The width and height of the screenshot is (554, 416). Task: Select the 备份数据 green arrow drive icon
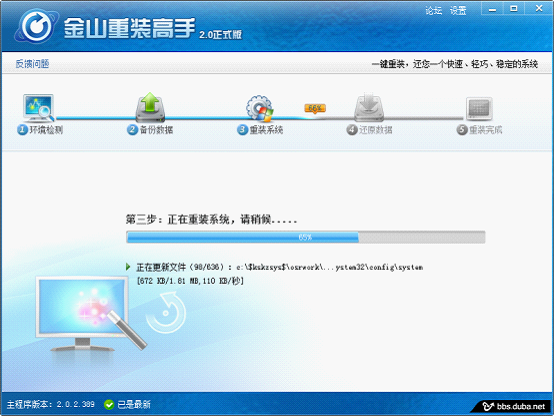[151, 107]
